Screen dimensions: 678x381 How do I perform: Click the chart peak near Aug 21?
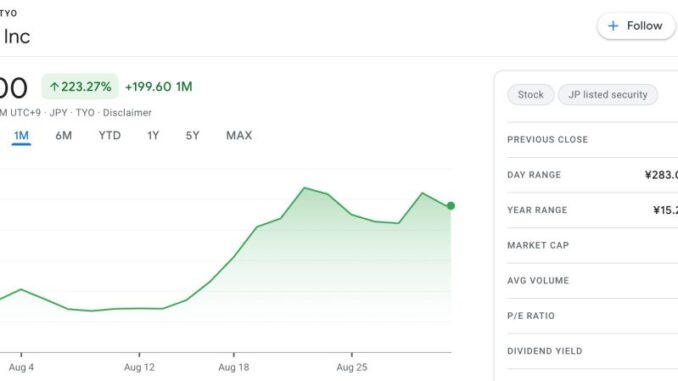[x=304, y=188]
